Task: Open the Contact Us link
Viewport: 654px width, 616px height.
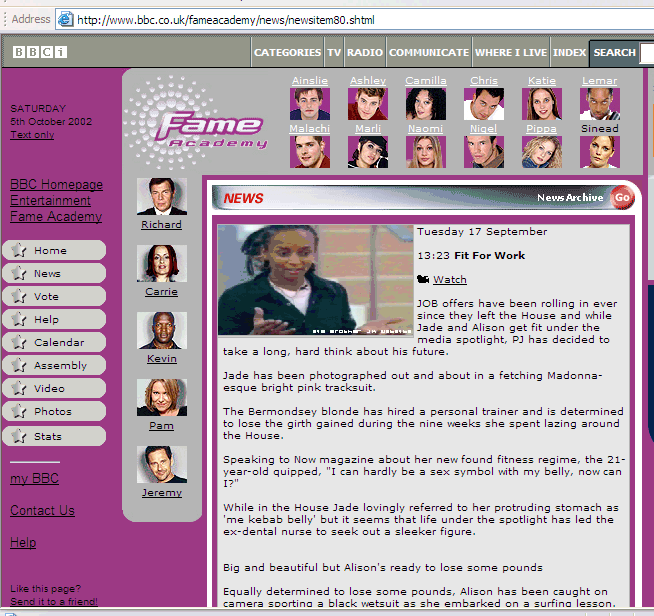Action: (42, 510)
